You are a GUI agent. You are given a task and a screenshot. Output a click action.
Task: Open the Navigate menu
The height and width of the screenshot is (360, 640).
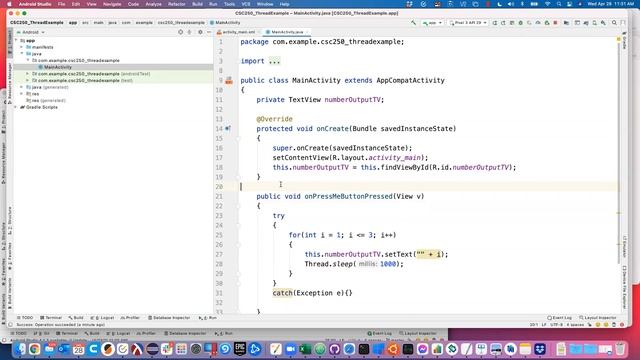[x=112, y=4]
